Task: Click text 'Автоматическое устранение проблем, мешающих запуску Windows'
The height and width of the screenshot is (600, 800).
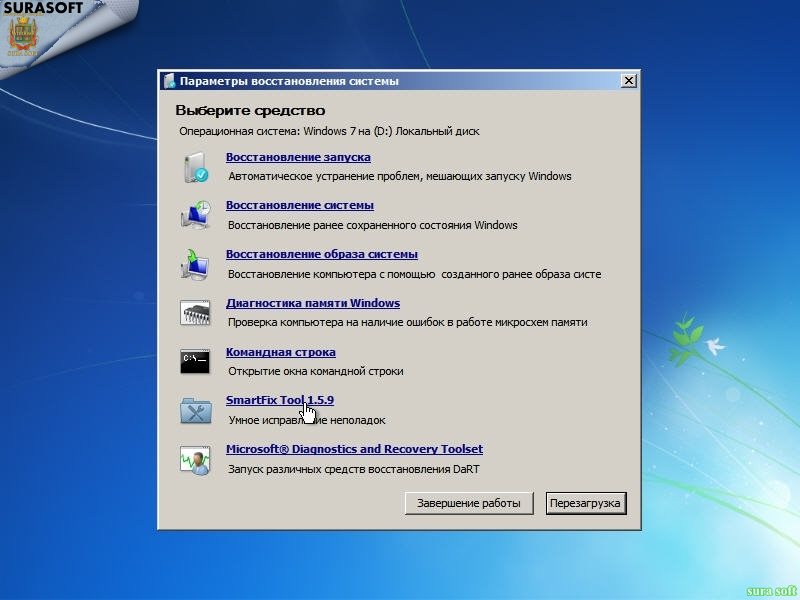Action: [400, 177]
